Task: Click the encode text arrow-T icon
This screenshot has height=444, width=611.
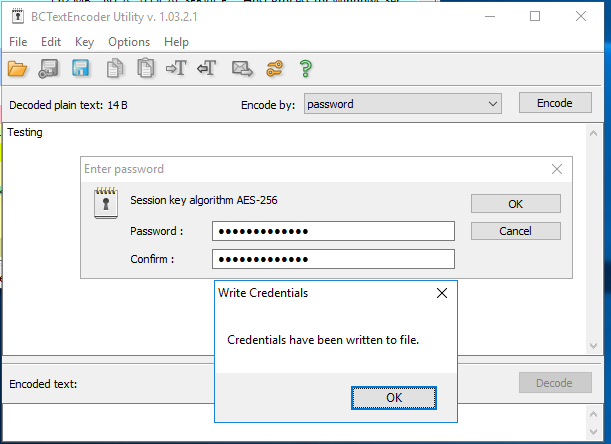Action: pyautogui.click(x=176, y=68)
